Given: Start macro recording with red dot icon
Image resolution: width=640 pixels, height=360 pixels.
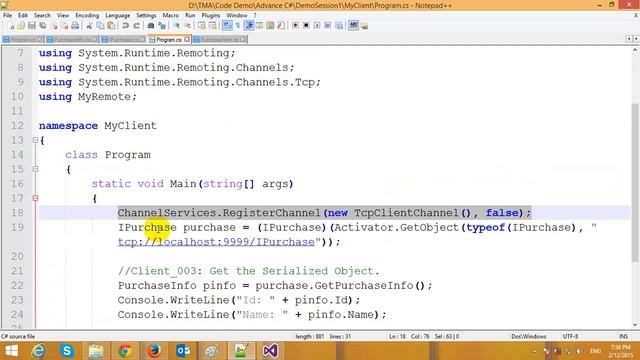Looking at the screenshot, I should coord(296,26).
